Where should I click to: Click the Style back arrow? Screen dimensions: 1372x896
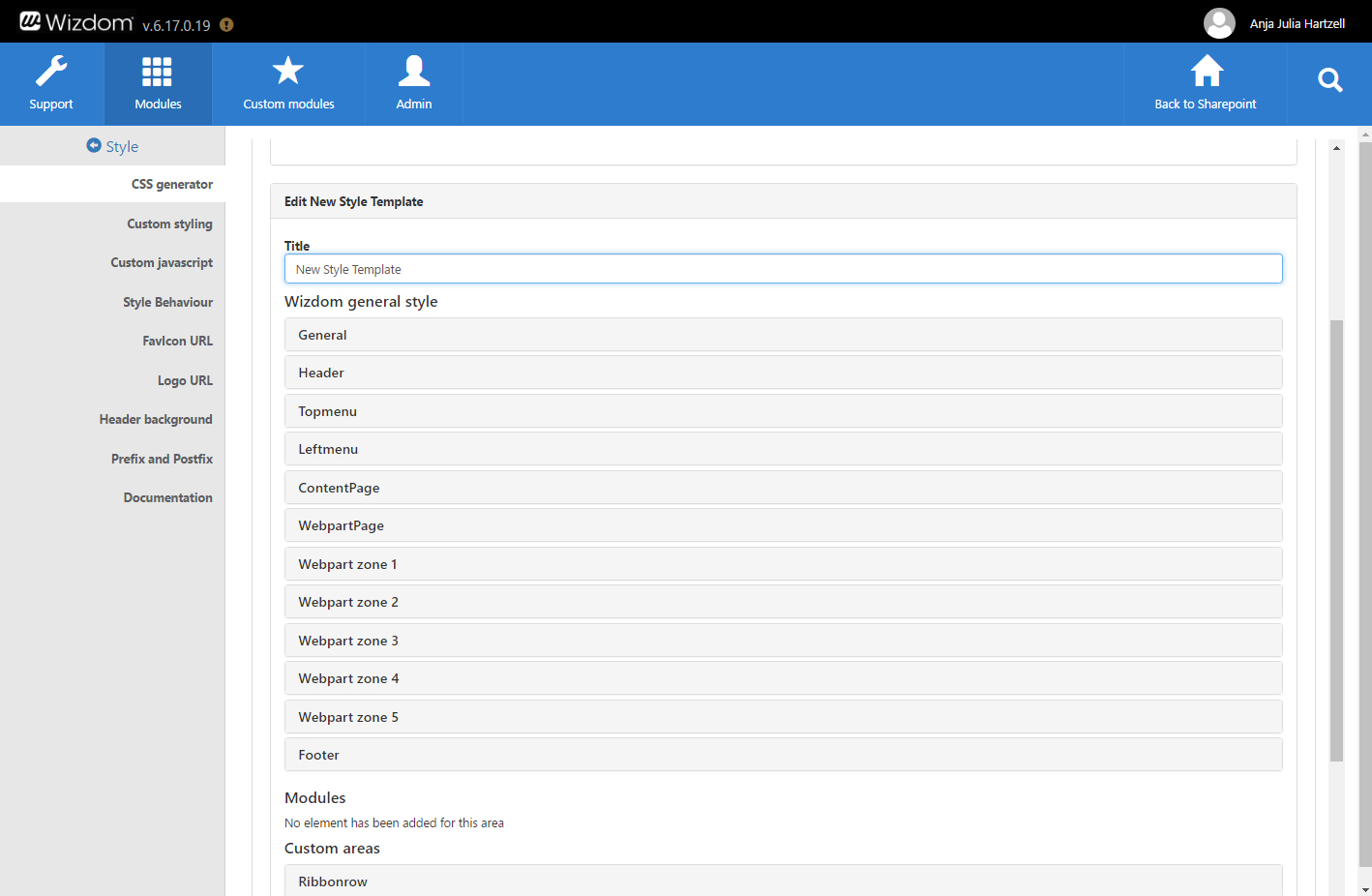click(94, 146)
